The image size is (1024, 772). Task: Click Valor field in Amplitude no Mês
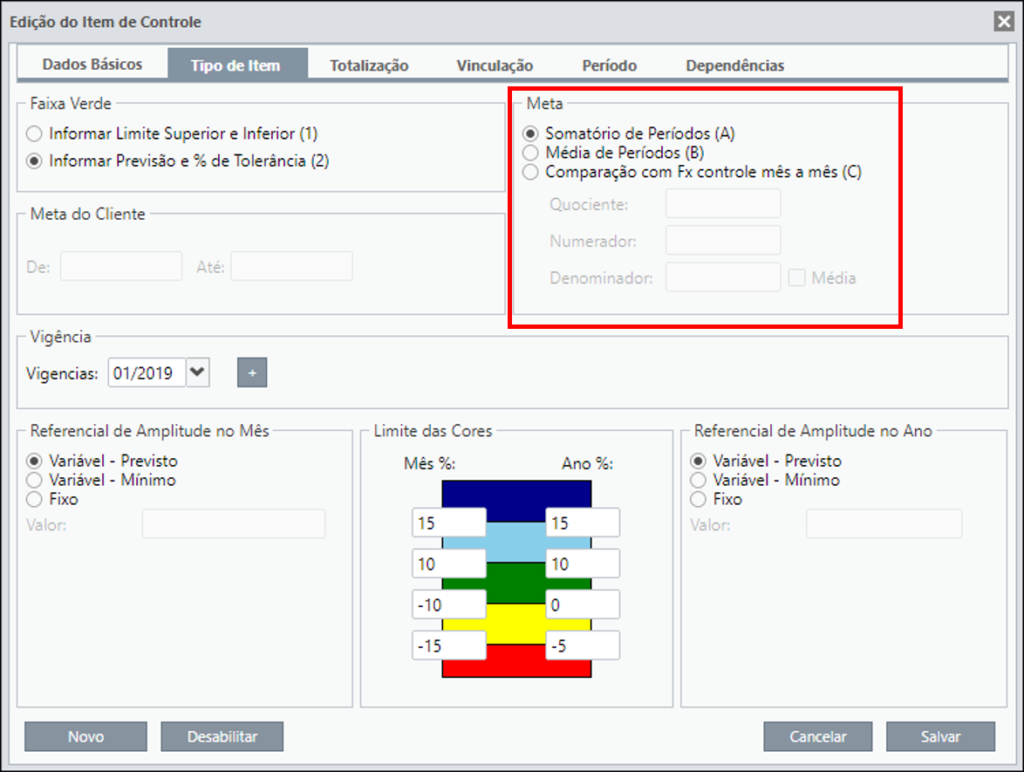coord(234,524)
